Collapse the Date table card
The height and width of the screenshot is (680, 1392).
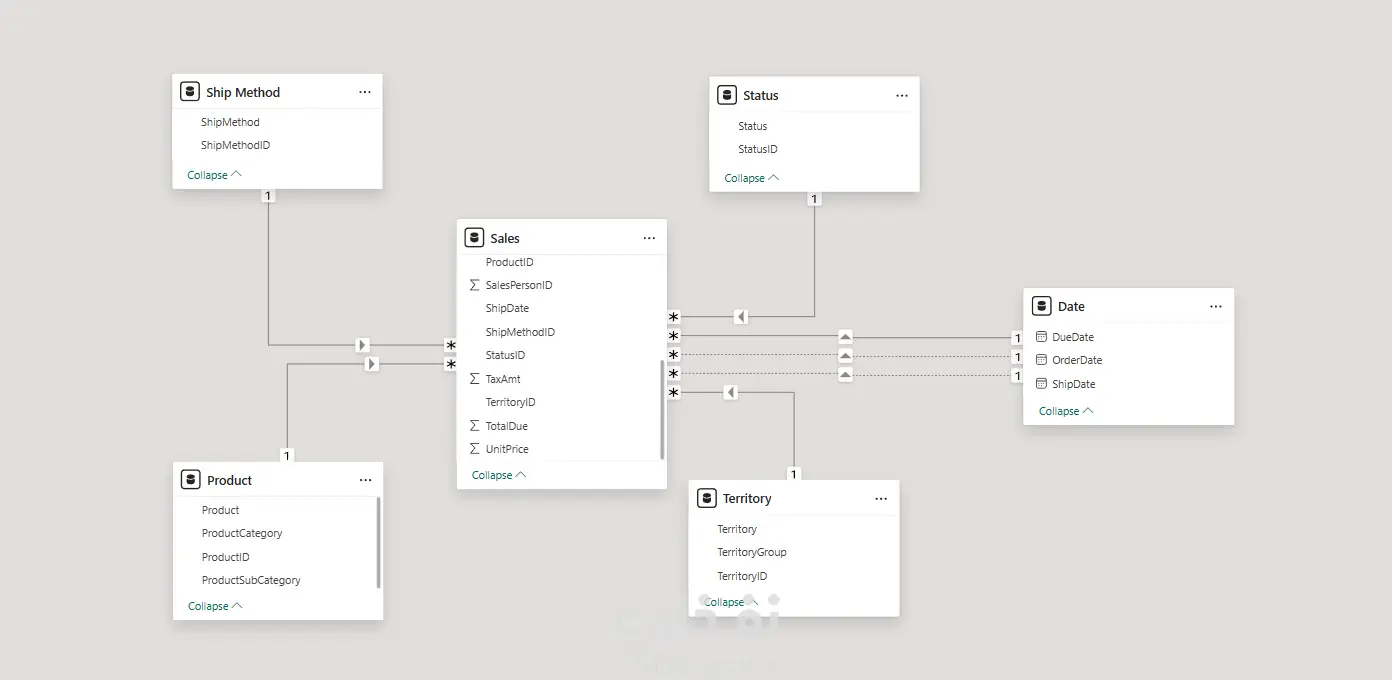(x=1066, y=411)
